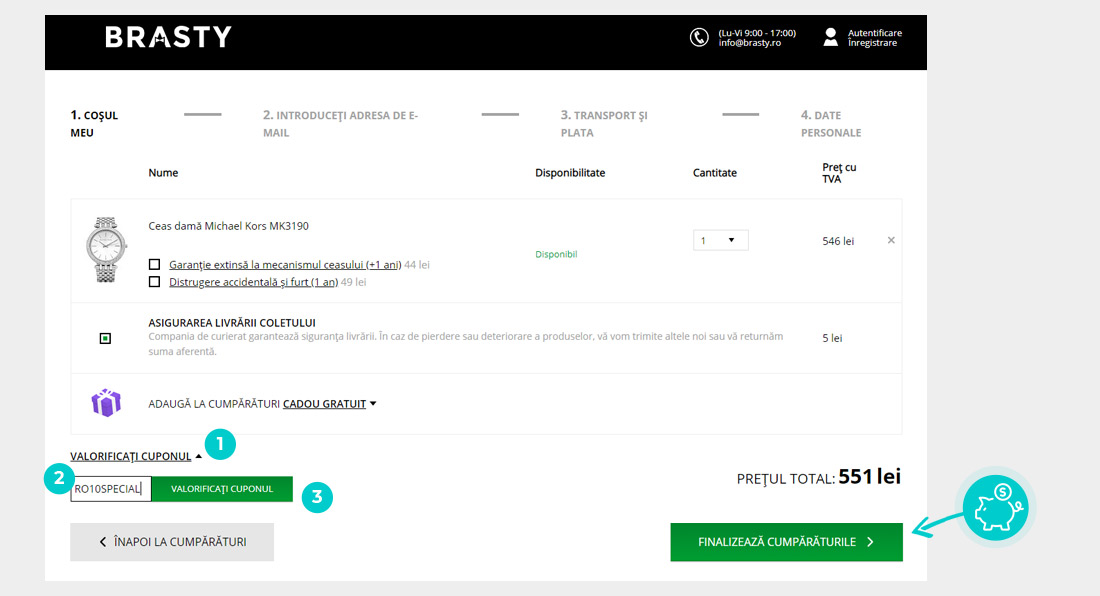The height and width of the screenshot is (596, 1100).
Task: Open the Michael Kors watch thumbnail
Action: pos(106,249)
